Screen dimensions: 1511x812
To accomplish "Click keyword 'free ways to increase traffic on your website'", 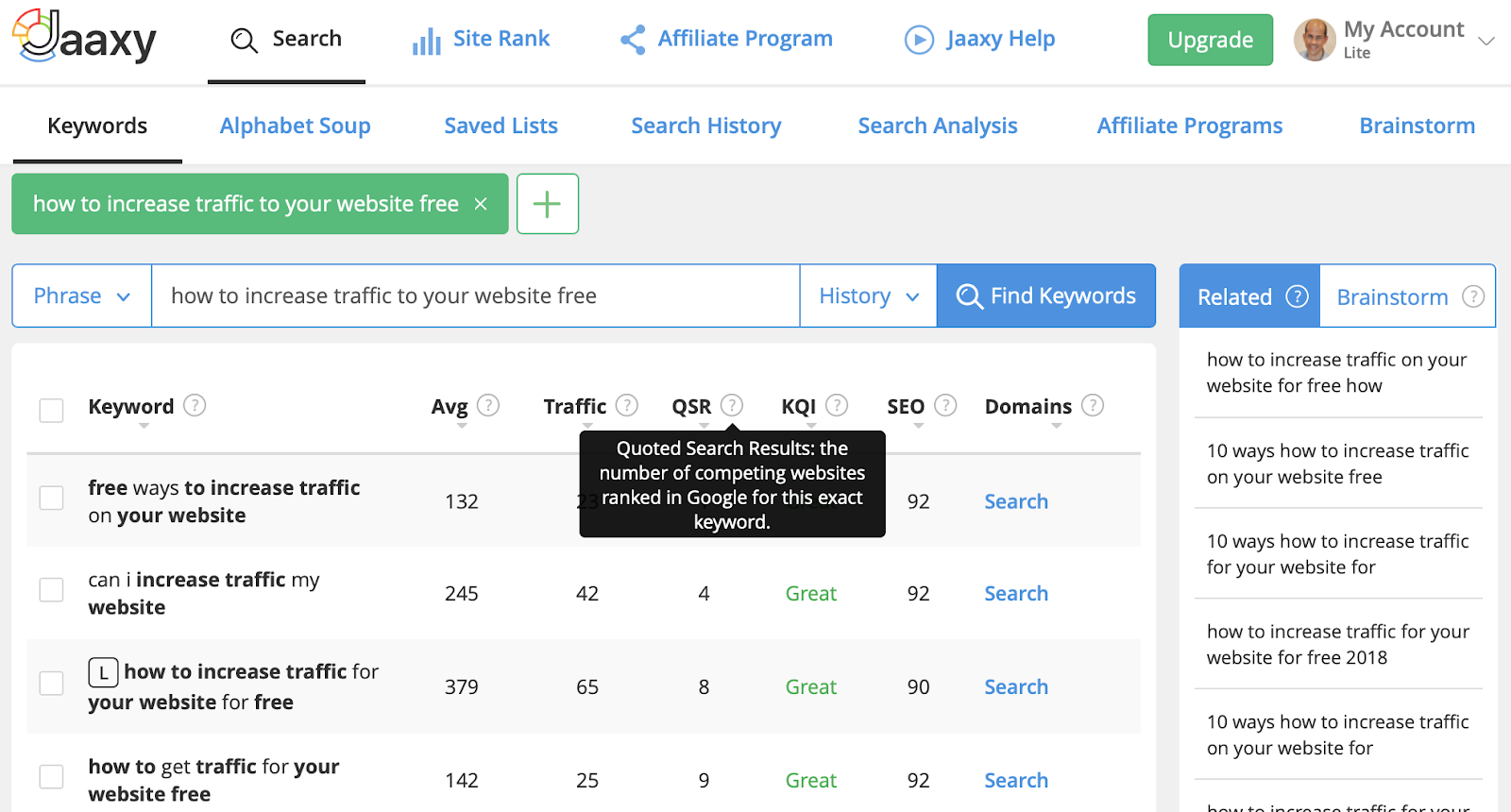I will [224, 501].
